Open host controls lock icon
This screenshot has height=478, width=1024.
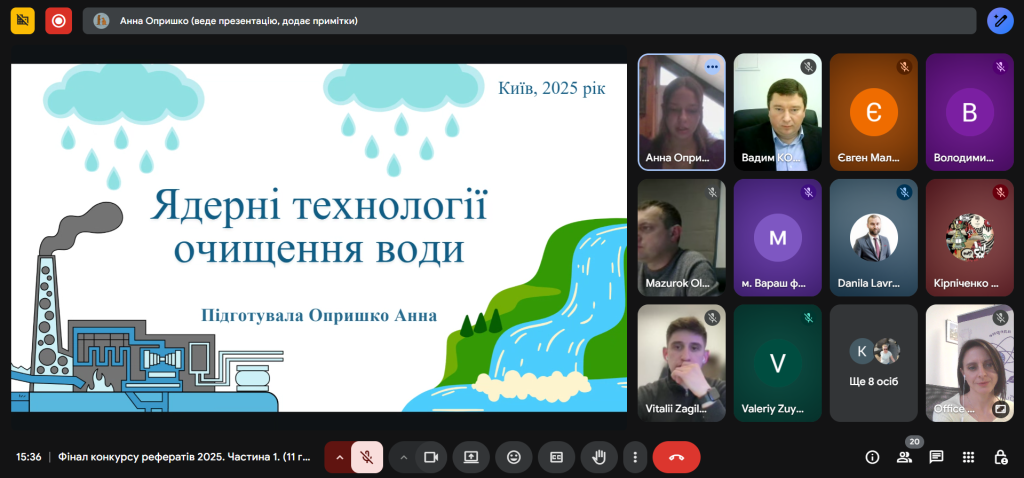[x=1000, y=457]
